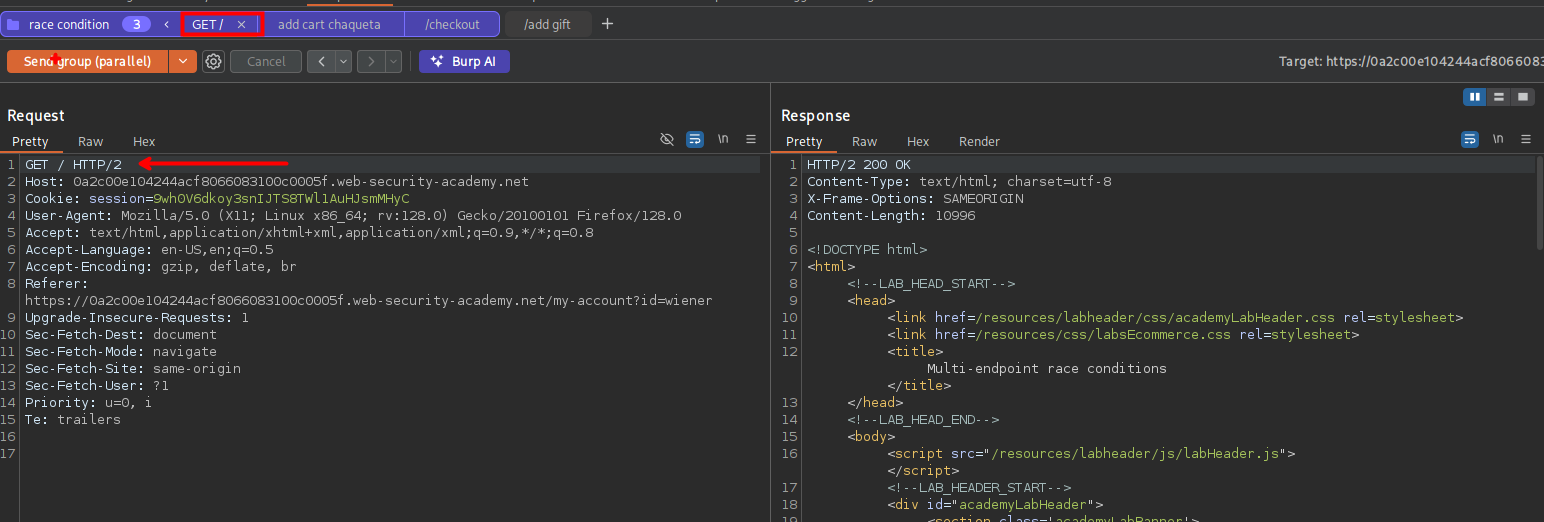1544x522 pixels.
Task: Switch to side-by-side split layout
Action: 1474,97
